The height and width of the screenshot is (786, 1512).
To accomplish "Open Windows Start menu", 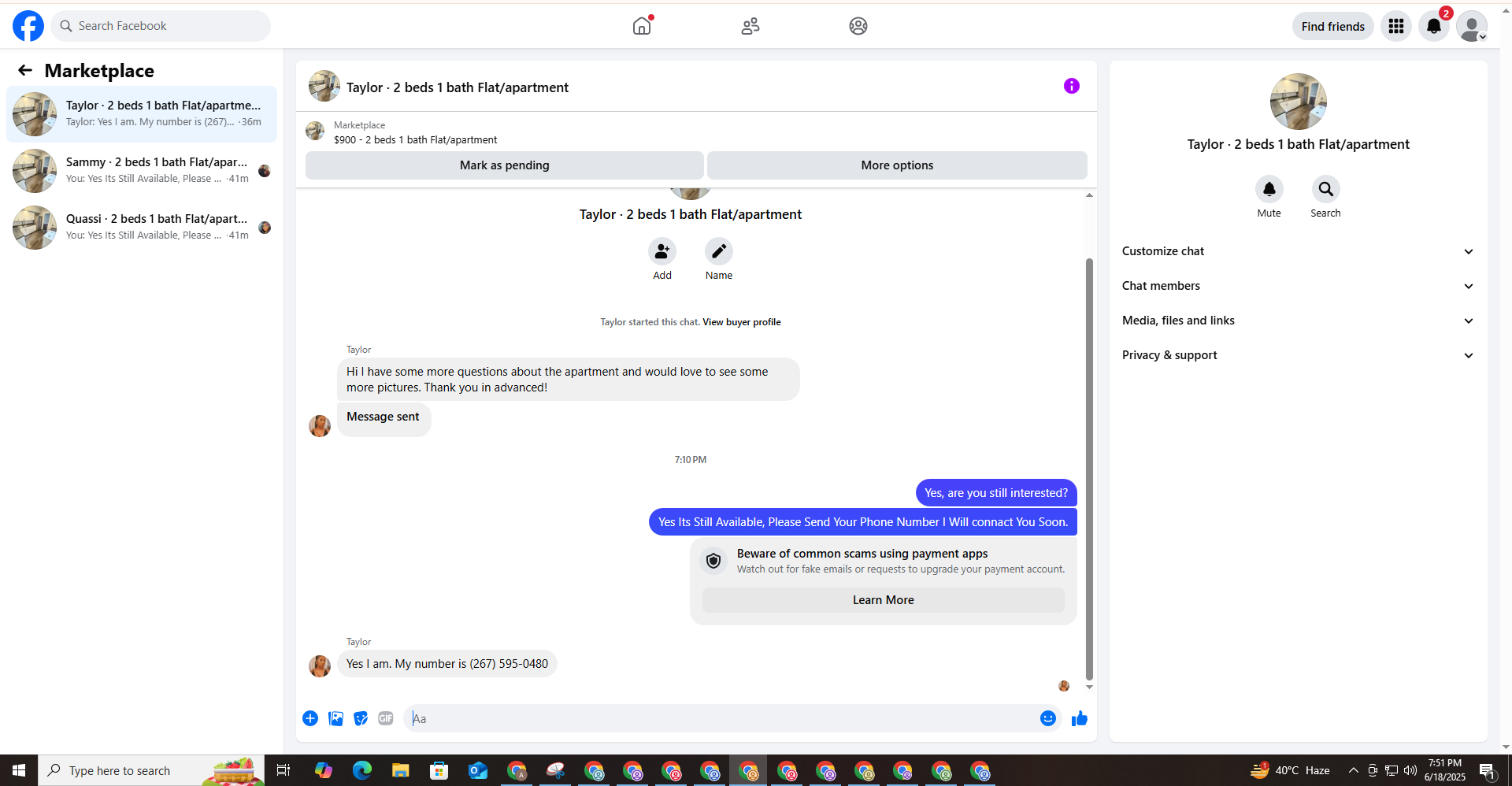I will coord(19,770).
